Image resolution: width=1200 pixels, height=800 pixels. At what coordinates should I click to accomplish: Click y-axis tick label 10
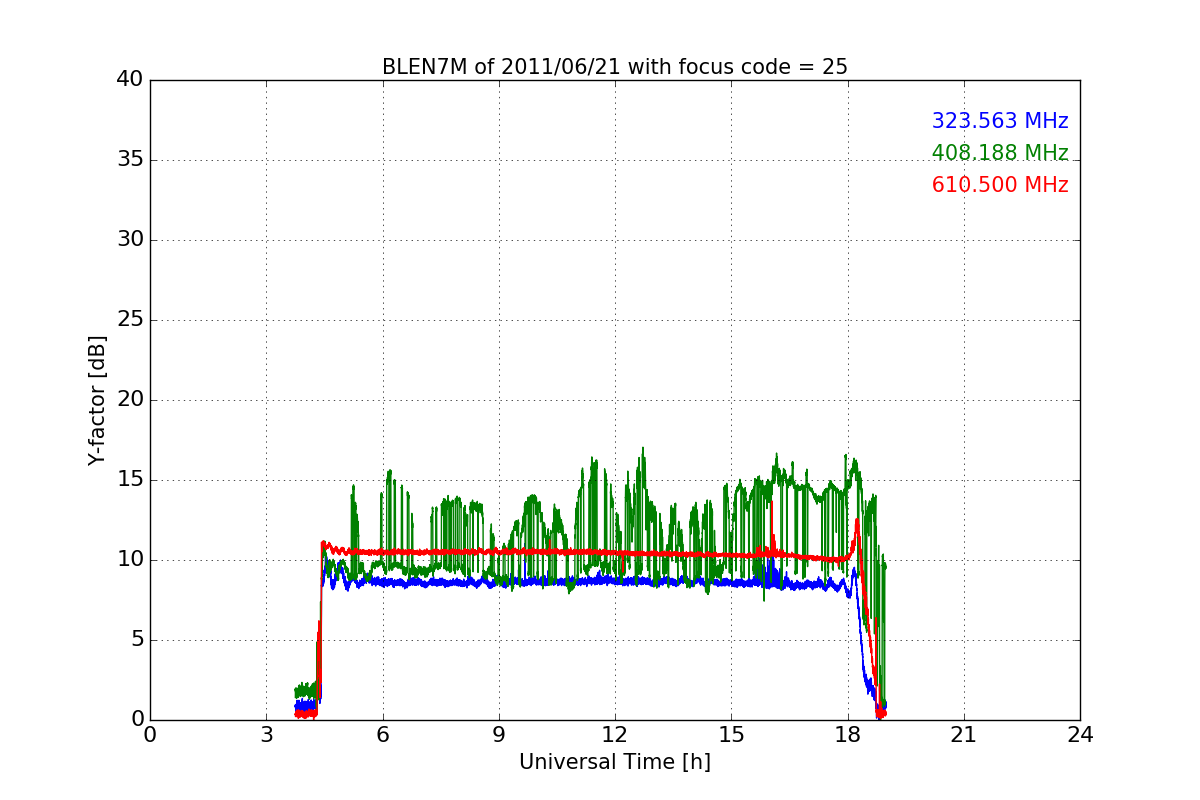[x=130, y=560]
